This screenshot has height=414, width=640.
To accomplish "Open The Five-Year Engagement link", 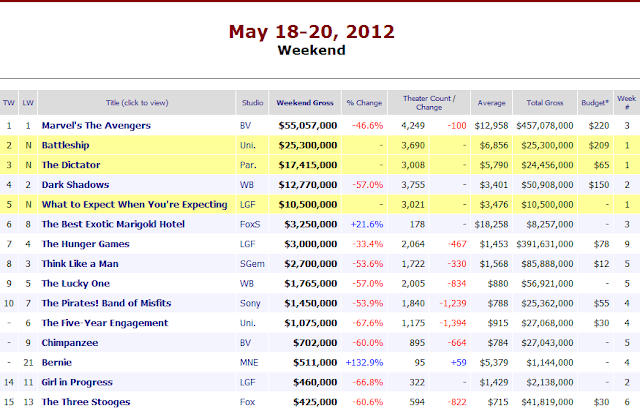I will coord(104,323).
